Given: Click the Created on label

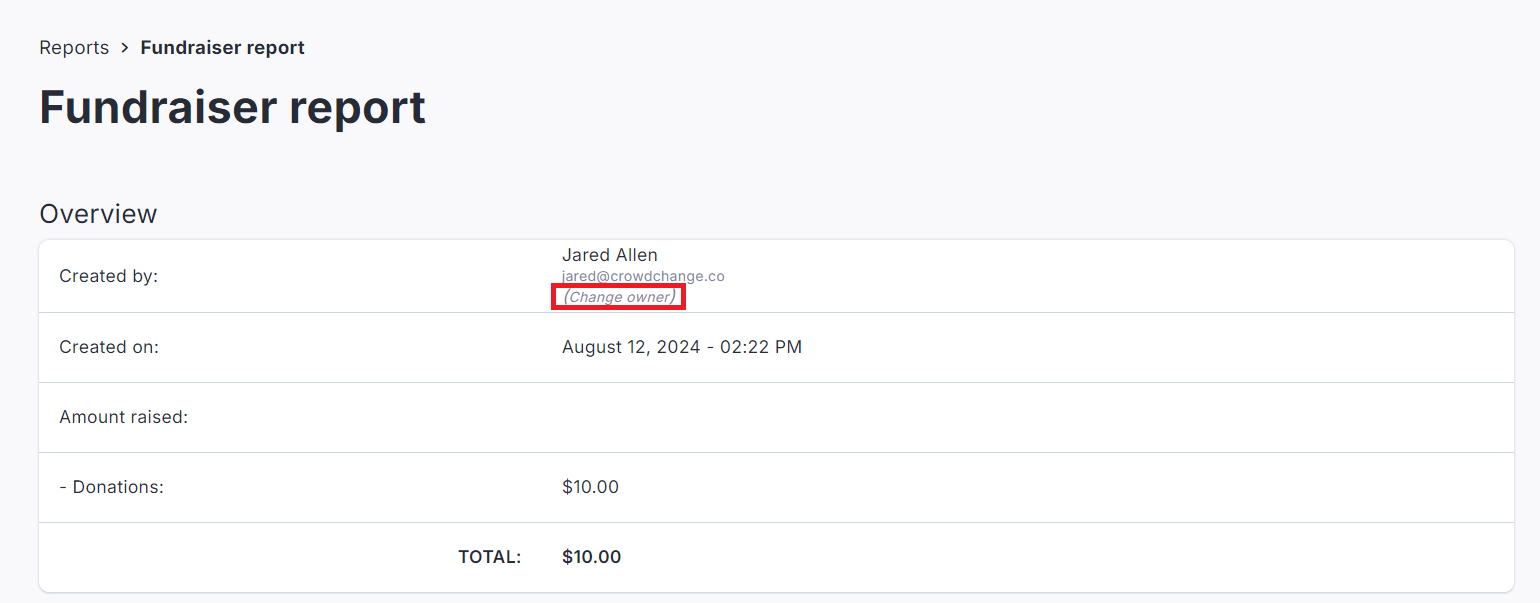Looking at the screenshot, I should [x=109, y=347].
